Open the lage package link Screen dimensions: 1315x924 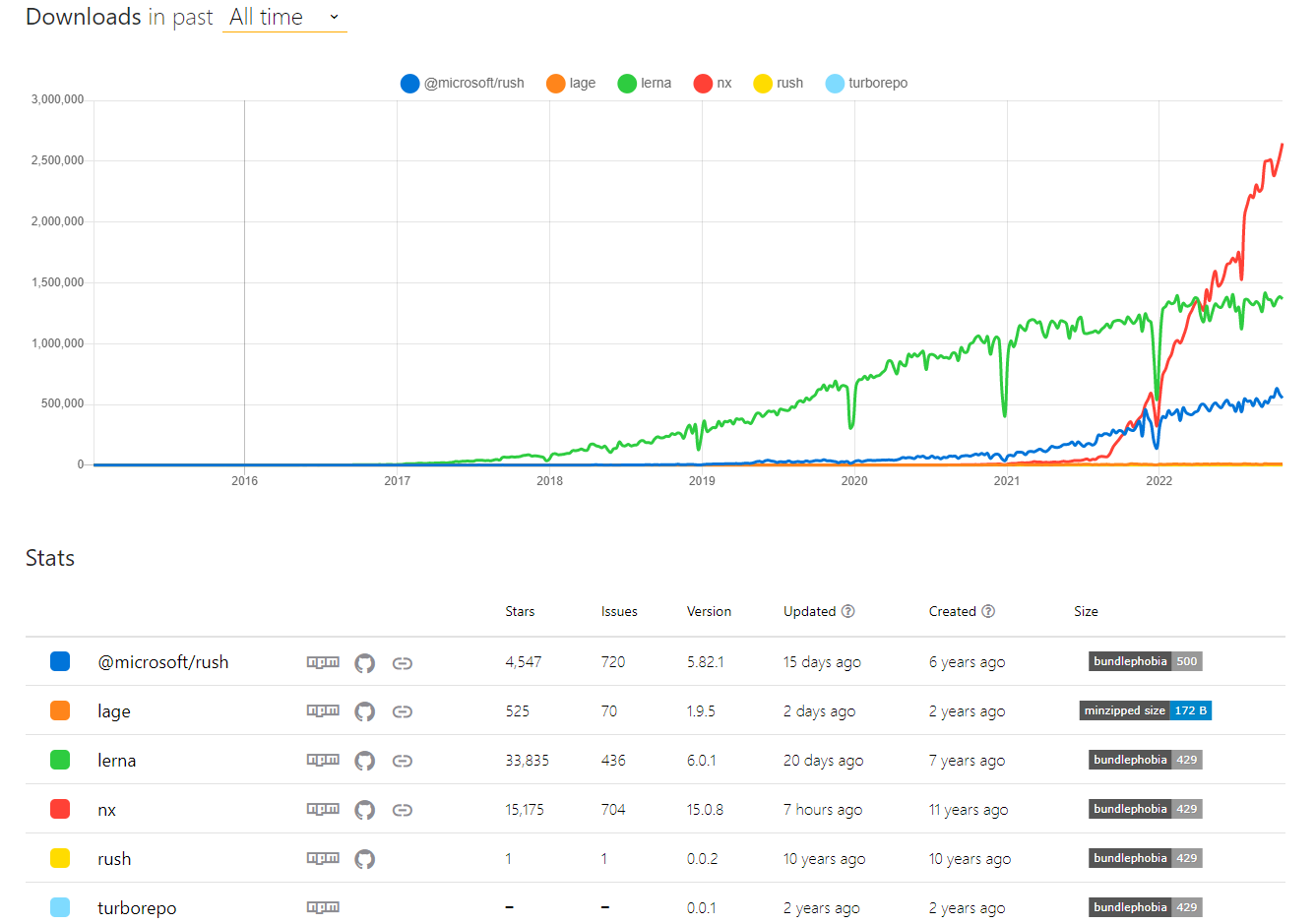[x=114, y=711]
